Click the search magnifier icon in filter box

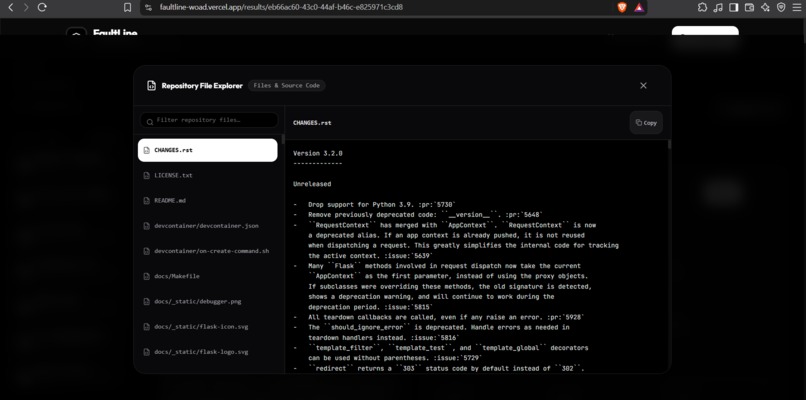pyautogui.click(x=150, y=122)
